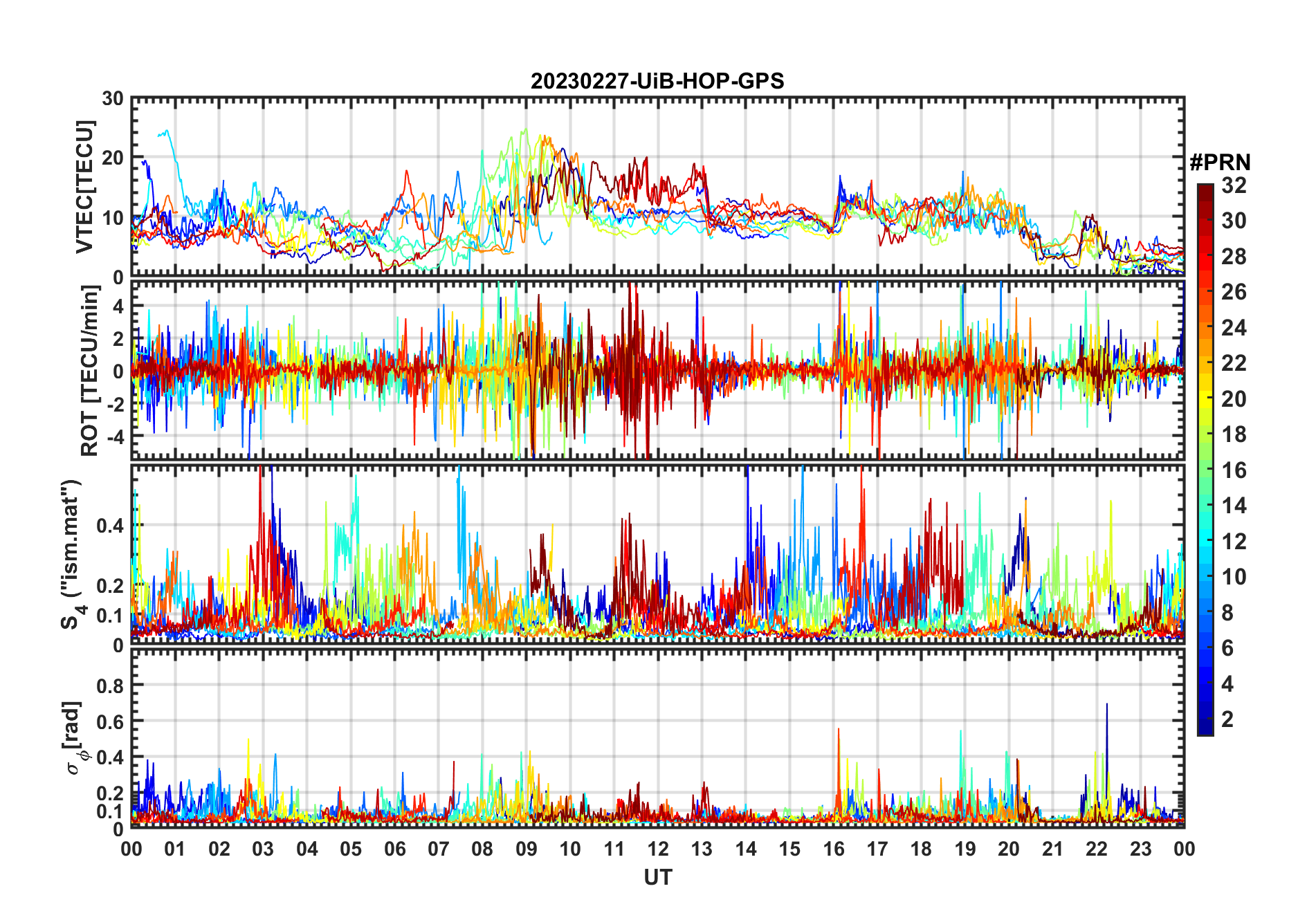The height and width of the screenshot is (920, 1316).
Task: Click colorbar tick label 2
Action: click(1227, 719)
